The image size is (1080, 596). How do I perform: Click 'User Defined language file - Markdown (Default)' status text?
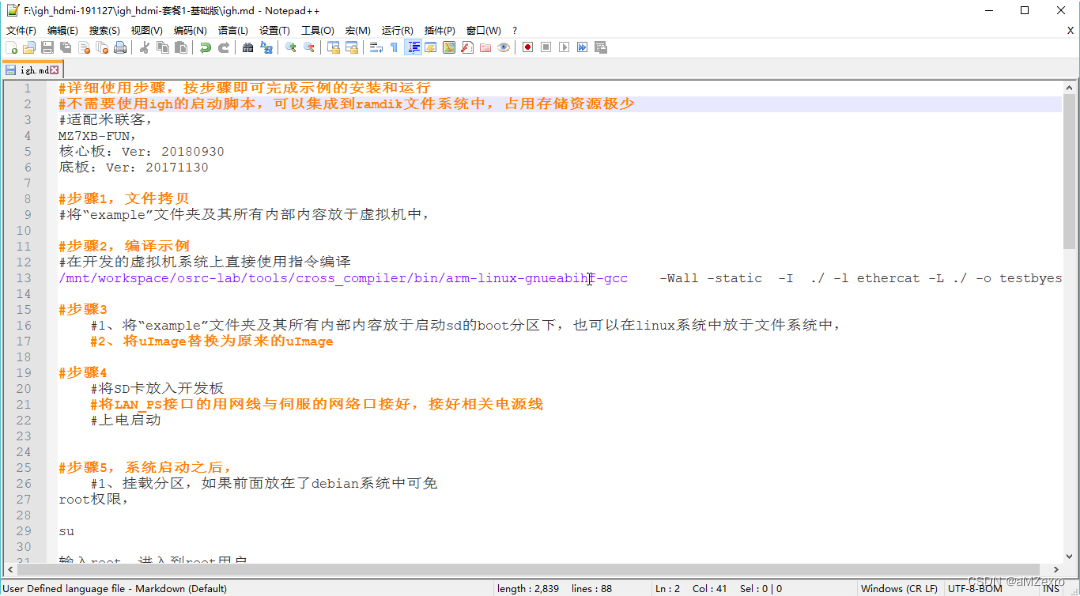pyautogui.click(x=116, y=589)
